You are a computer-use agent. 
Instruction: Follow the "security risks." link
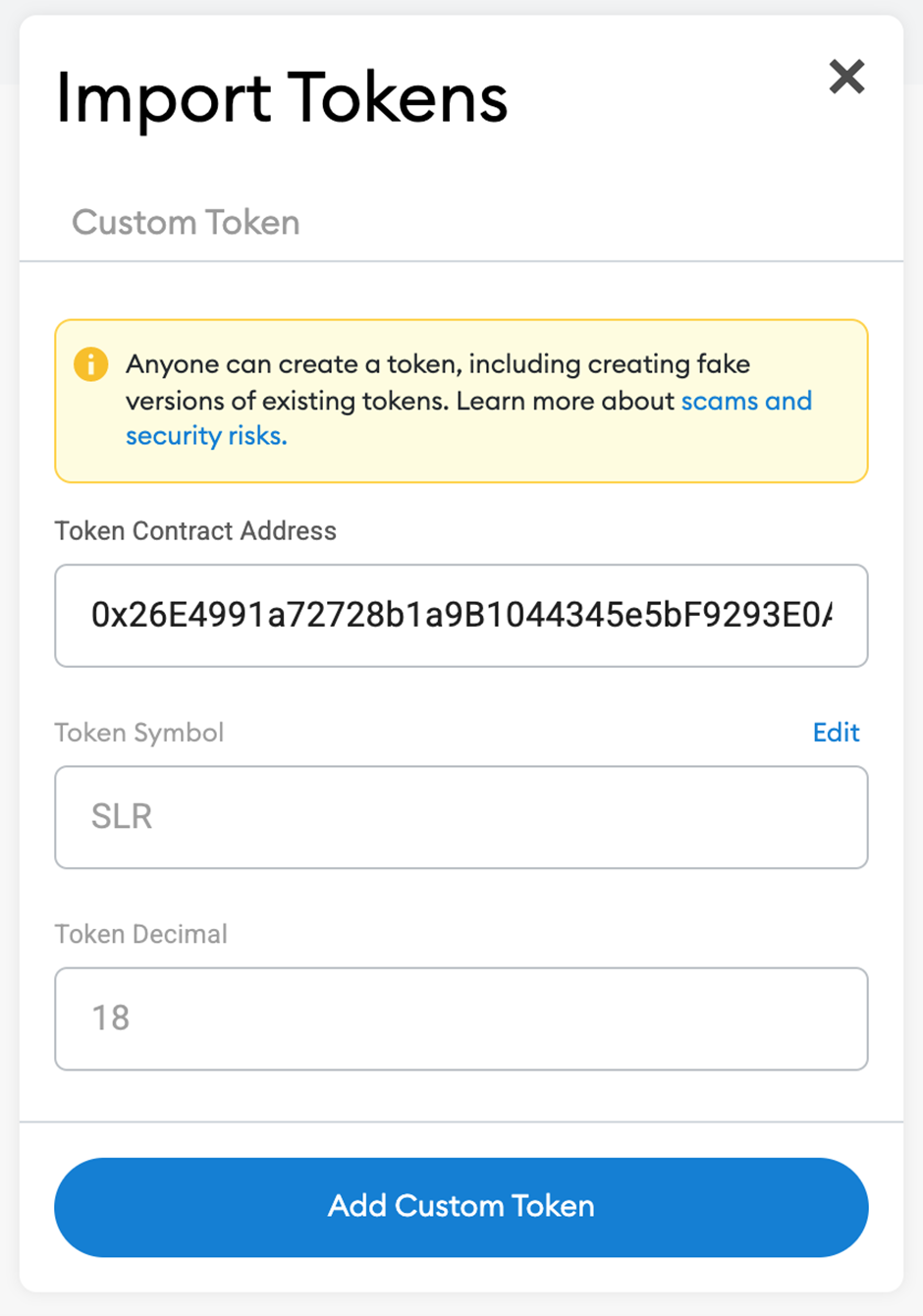point(206,436)
